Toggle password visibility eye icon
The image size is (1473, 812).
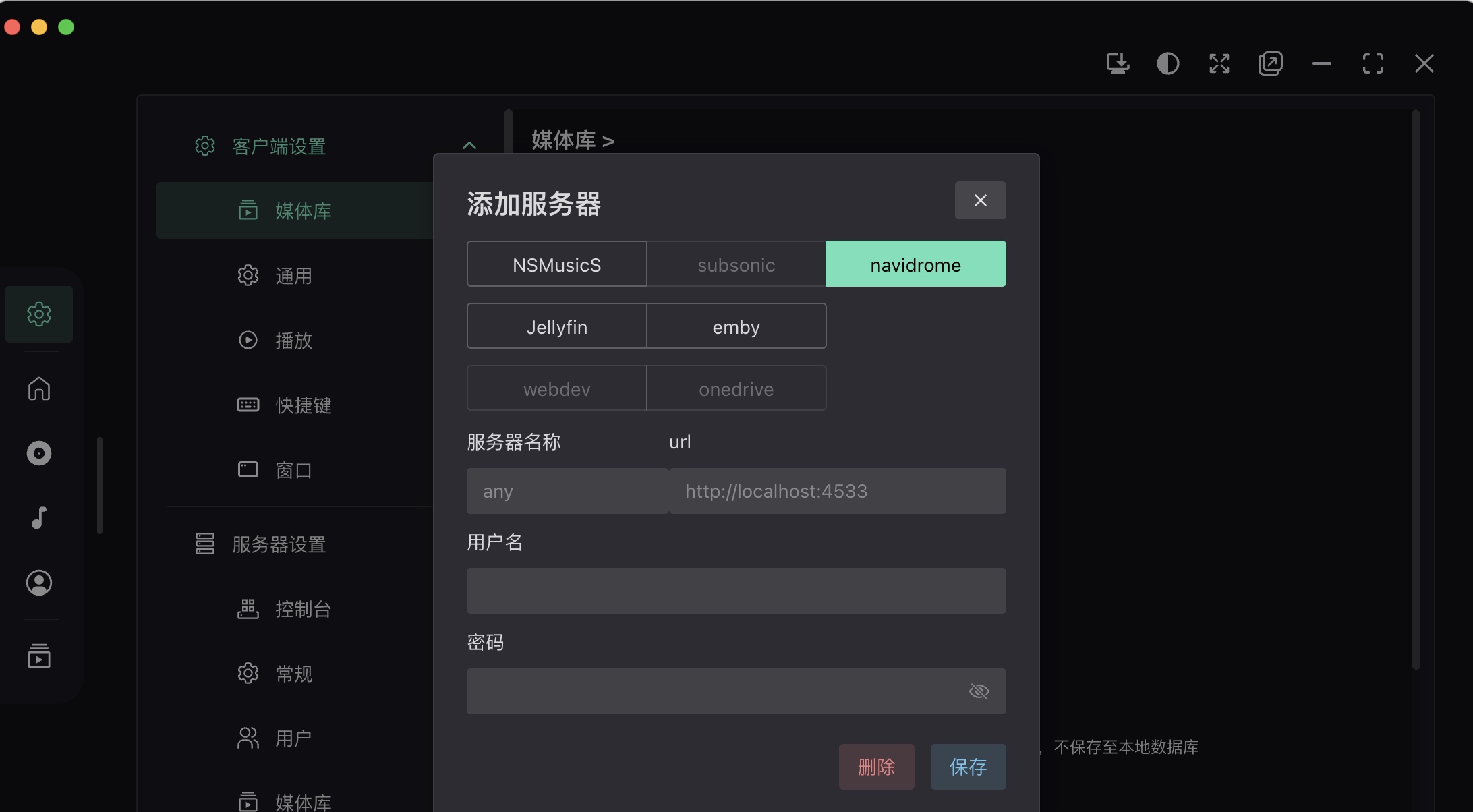coord(979,691)
